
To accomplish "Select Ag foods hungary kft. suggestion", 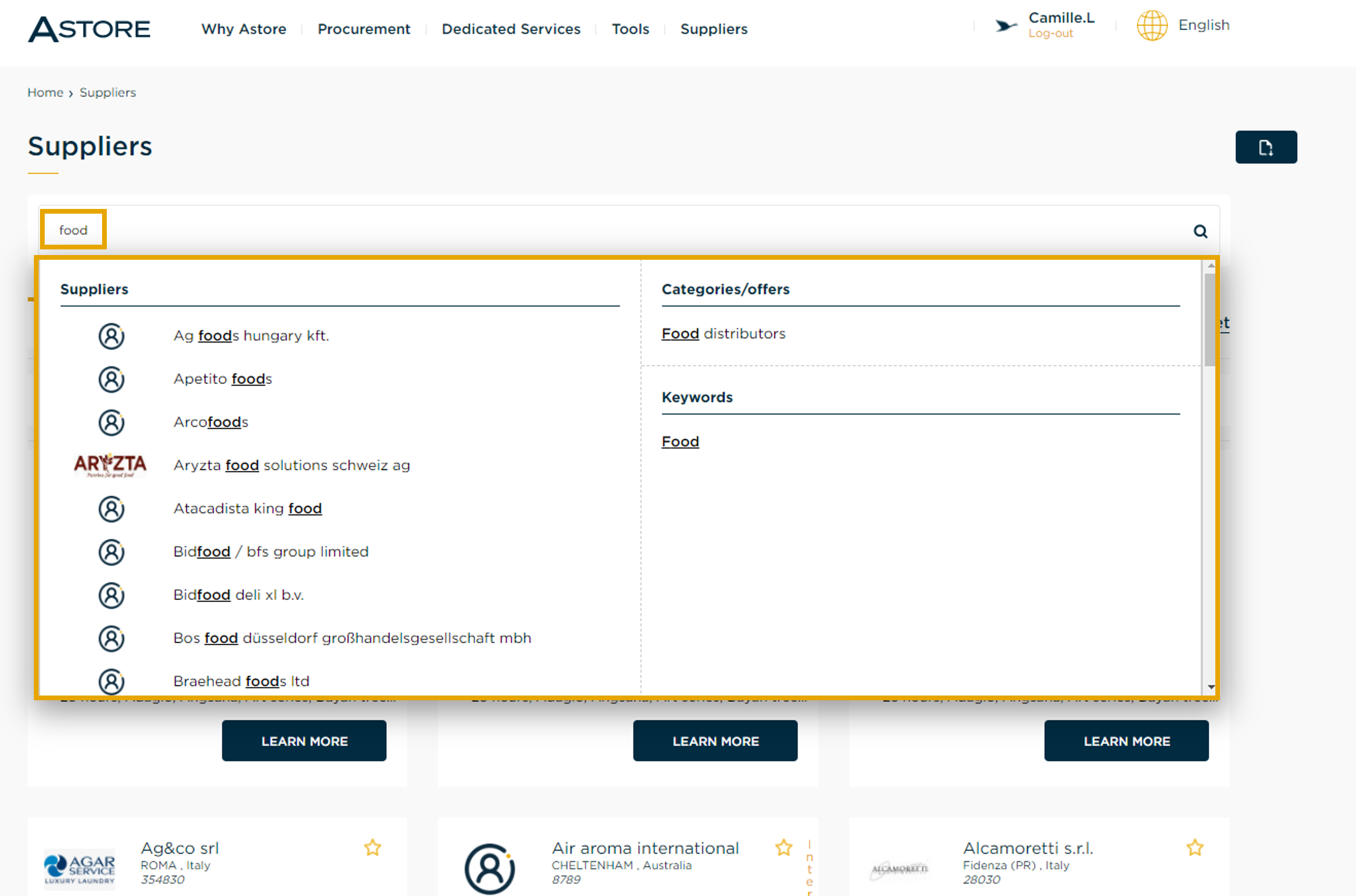I will click(x=251, y=336).
